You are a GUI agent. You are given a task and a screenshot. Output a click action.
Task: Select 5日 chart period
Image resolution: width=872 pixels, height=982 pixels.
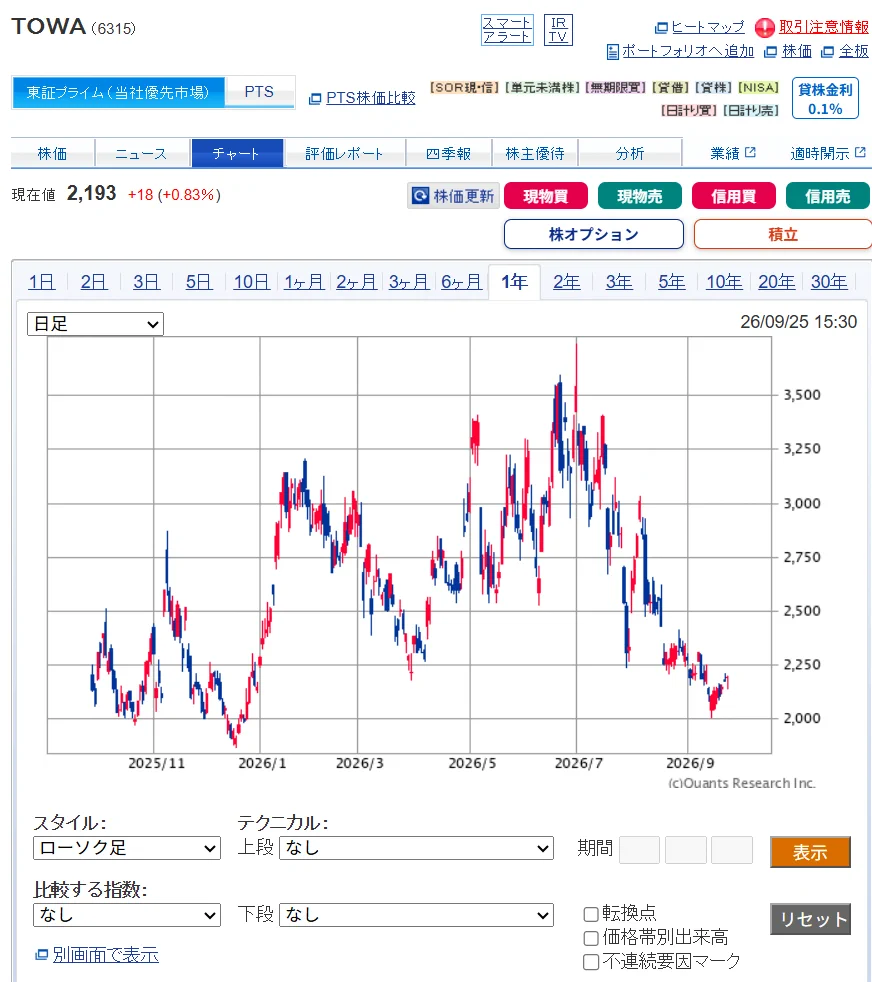(199, 282)
